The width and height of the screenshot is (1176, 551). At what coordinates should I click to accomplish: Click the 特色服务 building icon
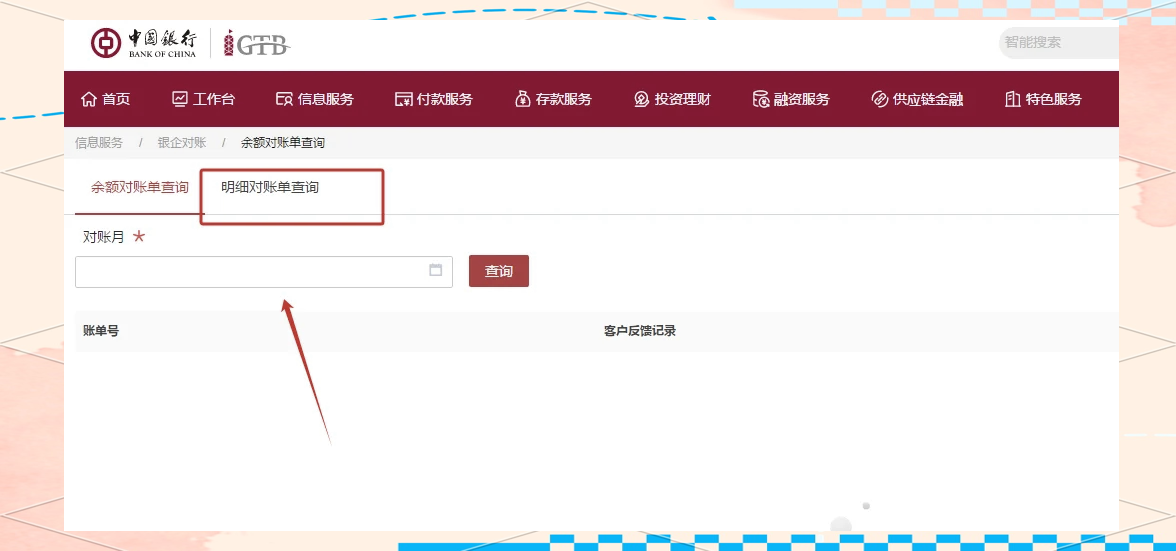(1012, 99)
